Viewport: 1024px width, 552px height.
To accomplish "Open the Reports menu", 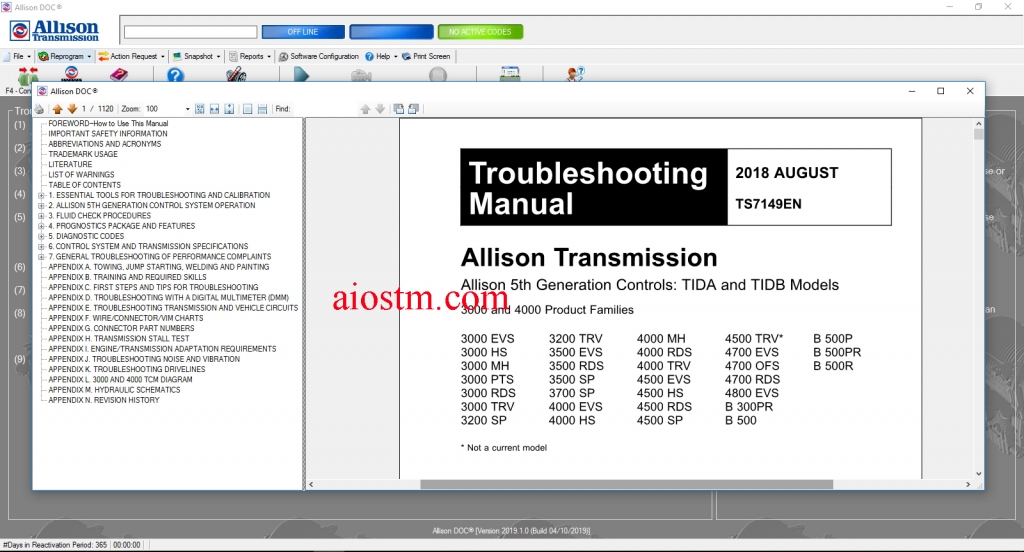I will click(249, 56).
